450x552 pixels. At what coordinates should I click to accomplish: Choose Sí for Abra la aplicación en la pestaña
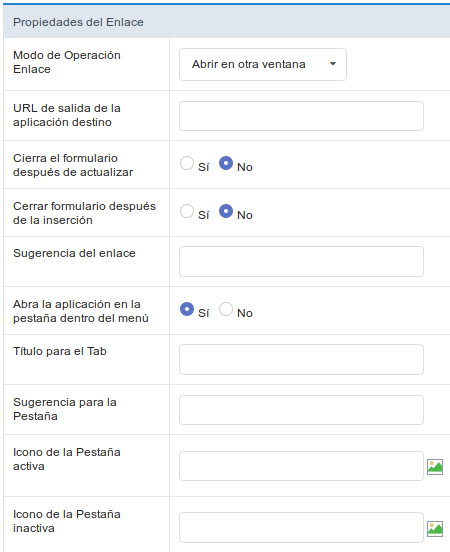click(187, 309)
